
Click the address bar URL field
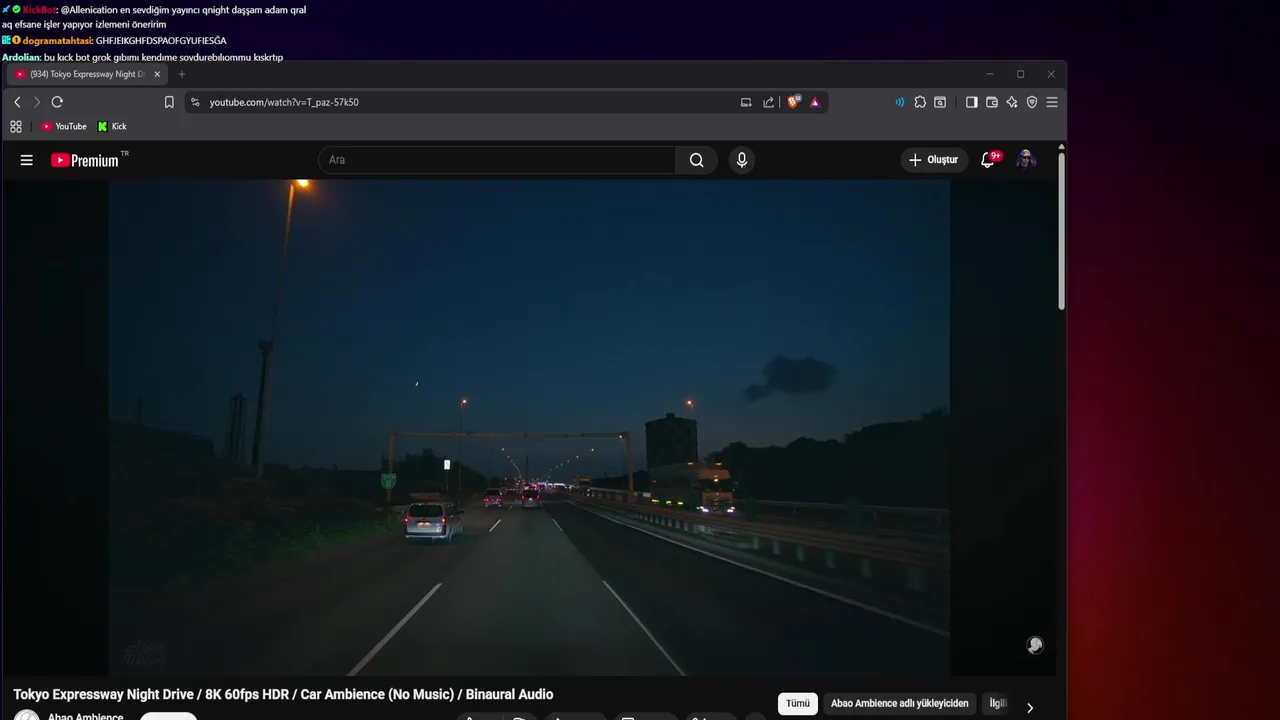point(470,102)
